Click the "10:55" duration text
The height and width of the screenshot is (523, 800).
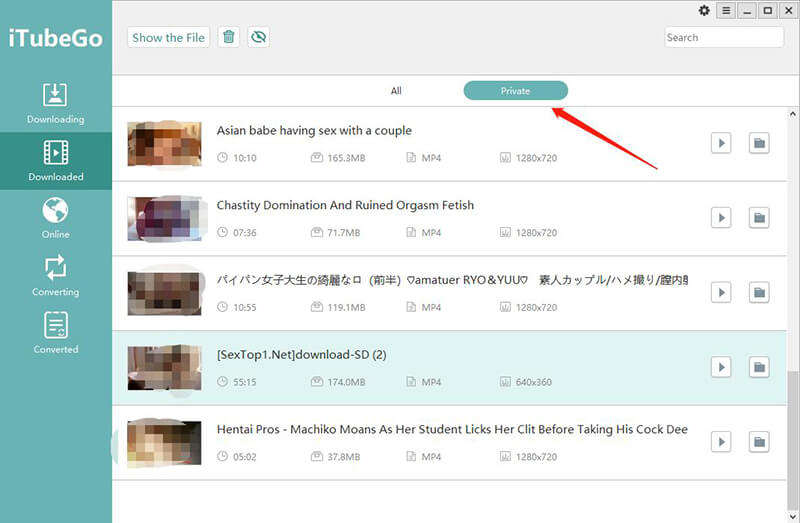(x=245, y=308)
